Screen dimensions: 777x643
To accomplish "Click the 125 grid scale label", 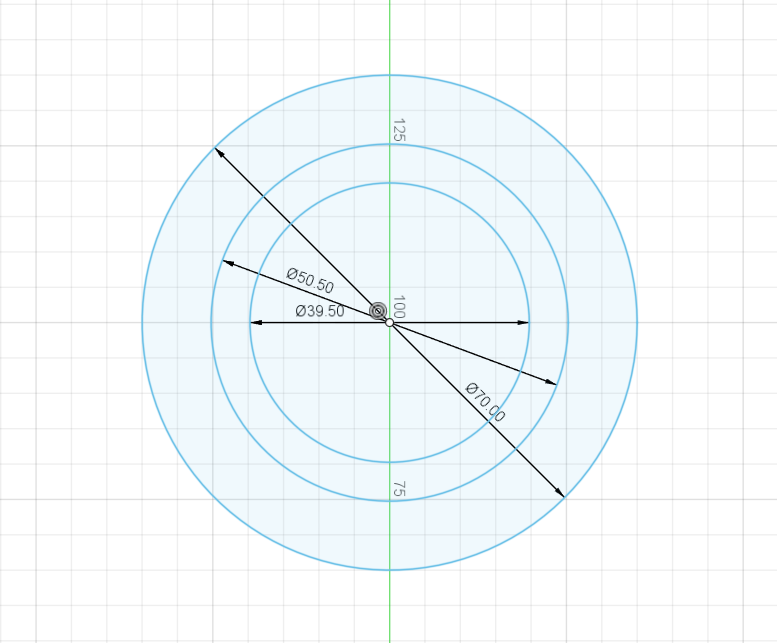I will point(398,130).
